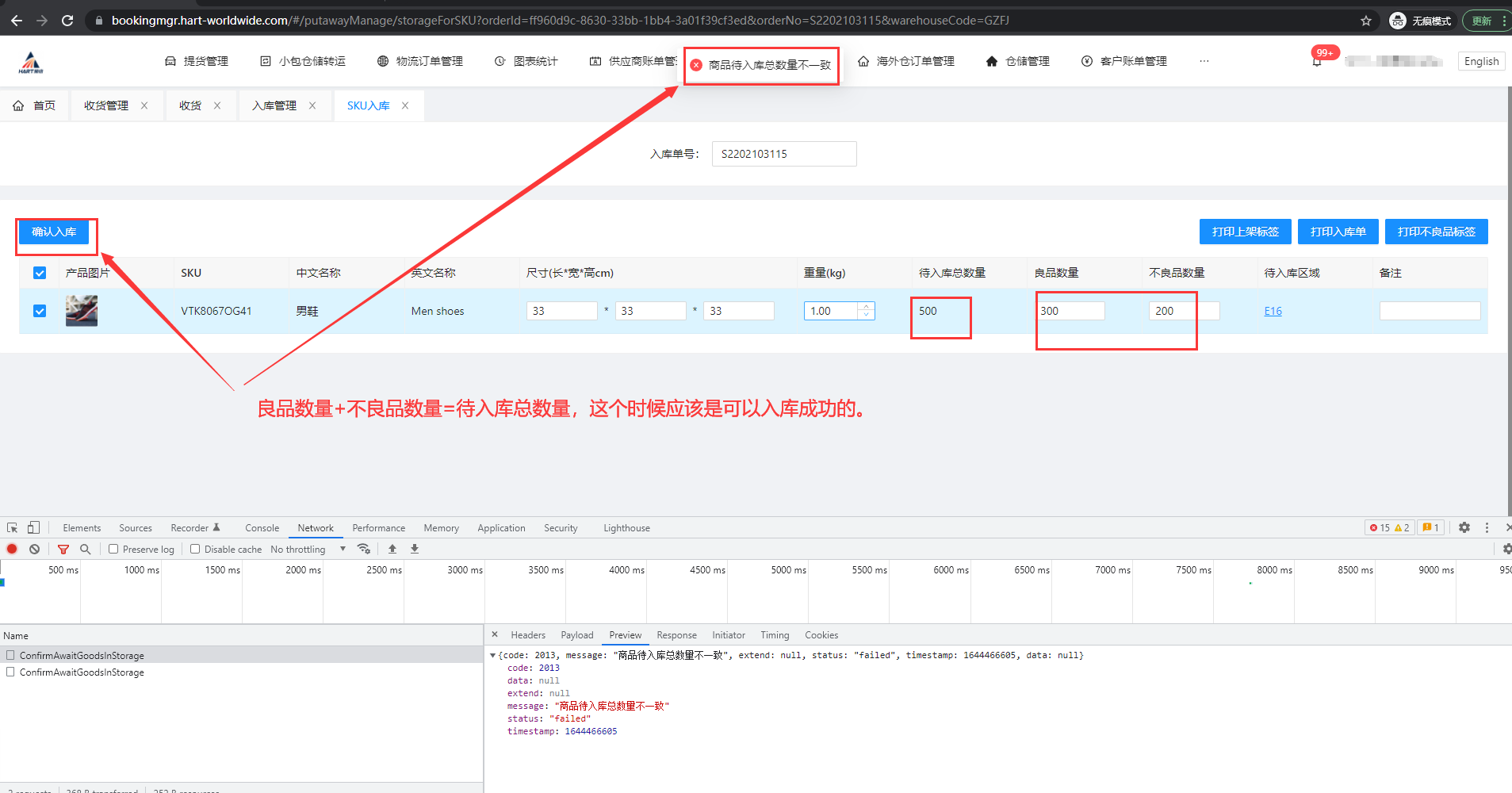Uncheck the VTK8067OG41 row checkbox
Screen dimensions: 1512x793
coord(40,311)
